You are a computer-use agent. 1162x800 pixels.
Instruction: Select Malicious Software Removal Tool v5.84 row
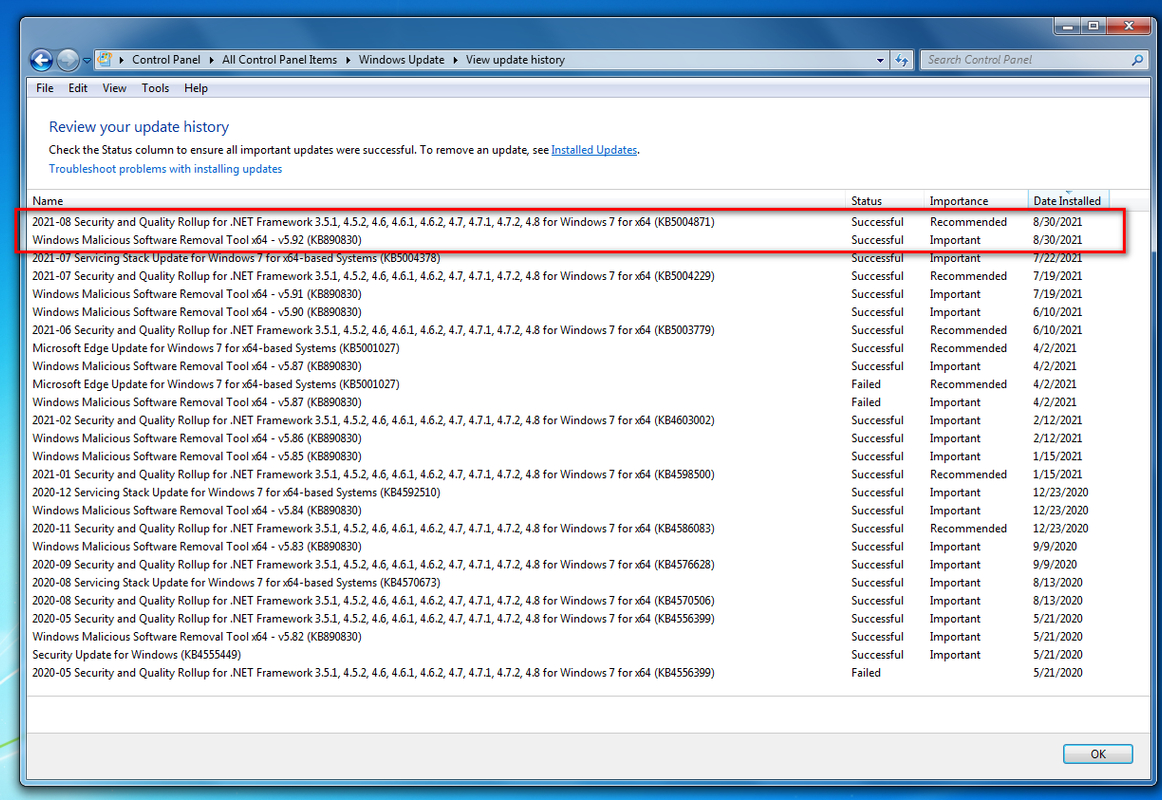569,510
